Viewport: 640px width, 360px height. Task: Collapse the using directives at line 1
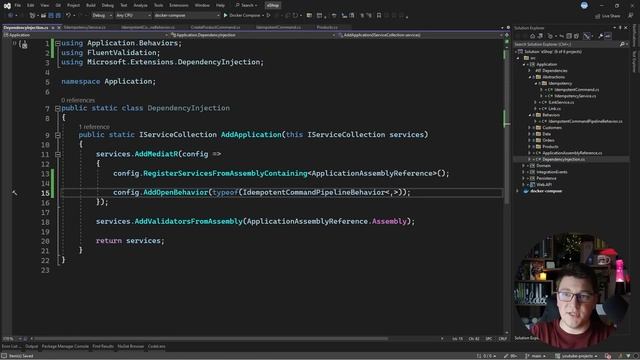(58, 43)
